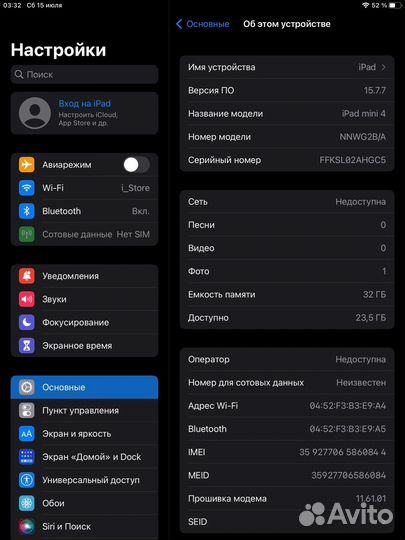Tap the green cellular data icon
The width and height of the screenshot is (405, 540).
27,234
